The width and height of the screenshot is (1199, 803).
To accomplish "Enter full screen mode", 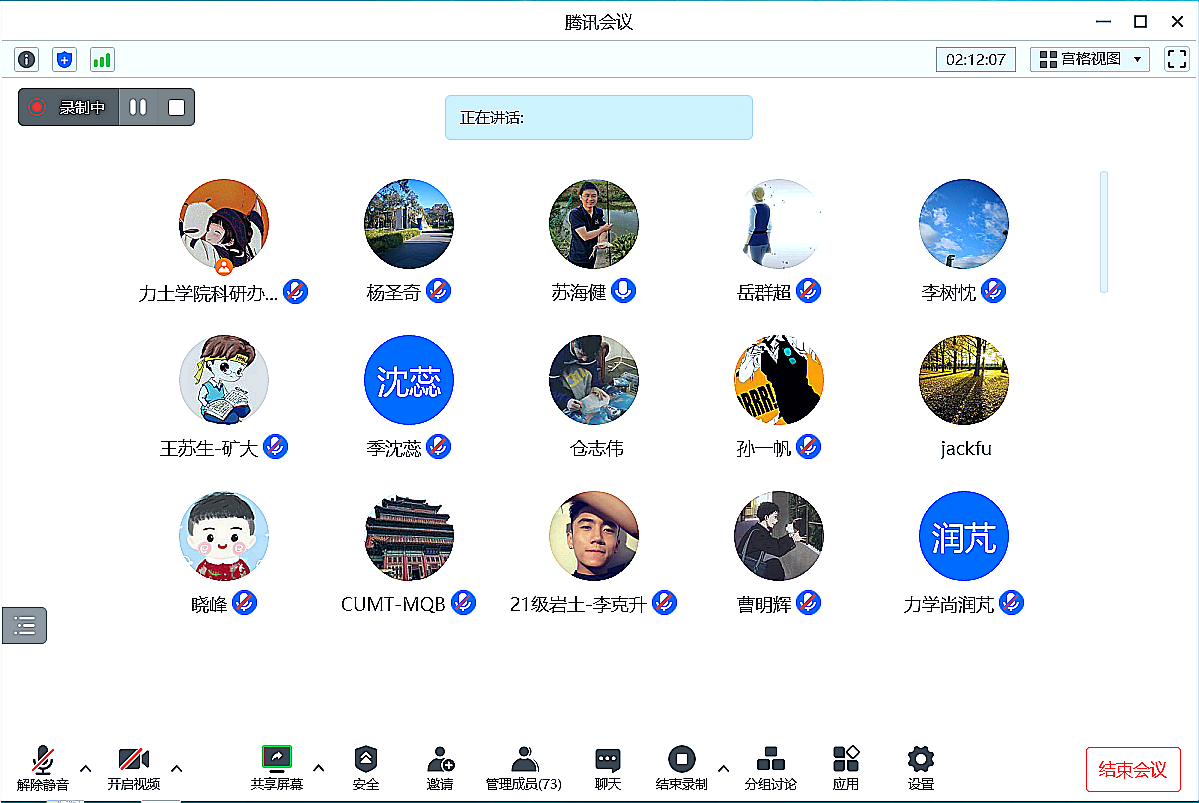I will coord(1177,60).
